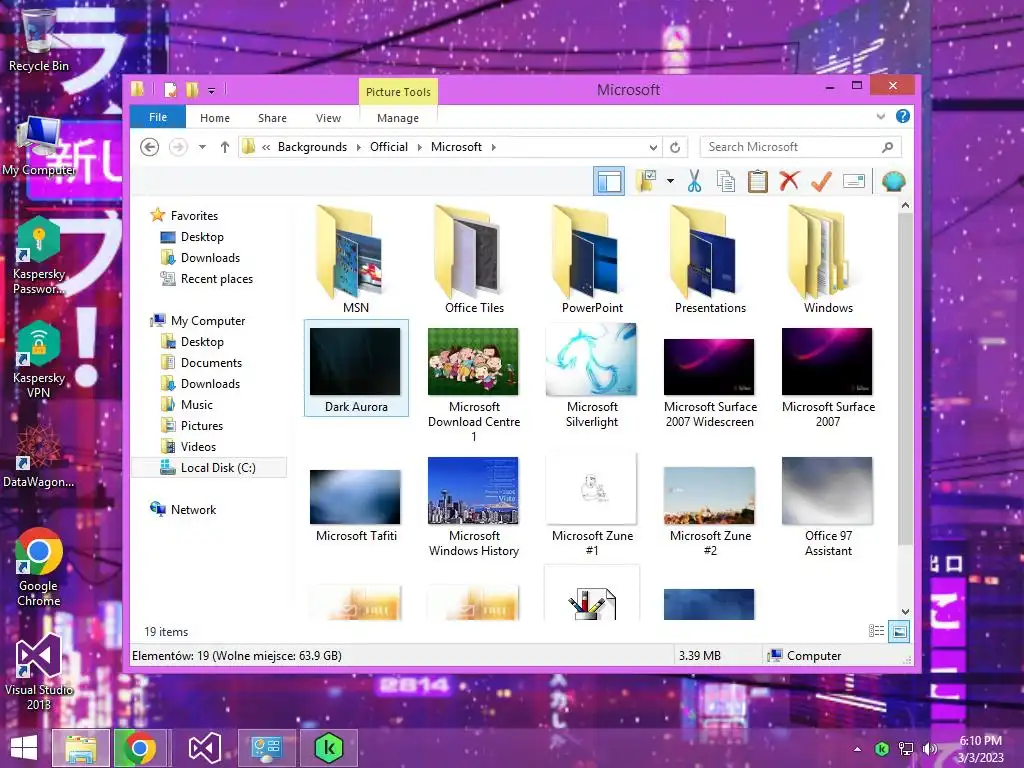This screenshot has width=1024, height=768.
Task: Select Music in the navigation pane
Action: point(197,405)
